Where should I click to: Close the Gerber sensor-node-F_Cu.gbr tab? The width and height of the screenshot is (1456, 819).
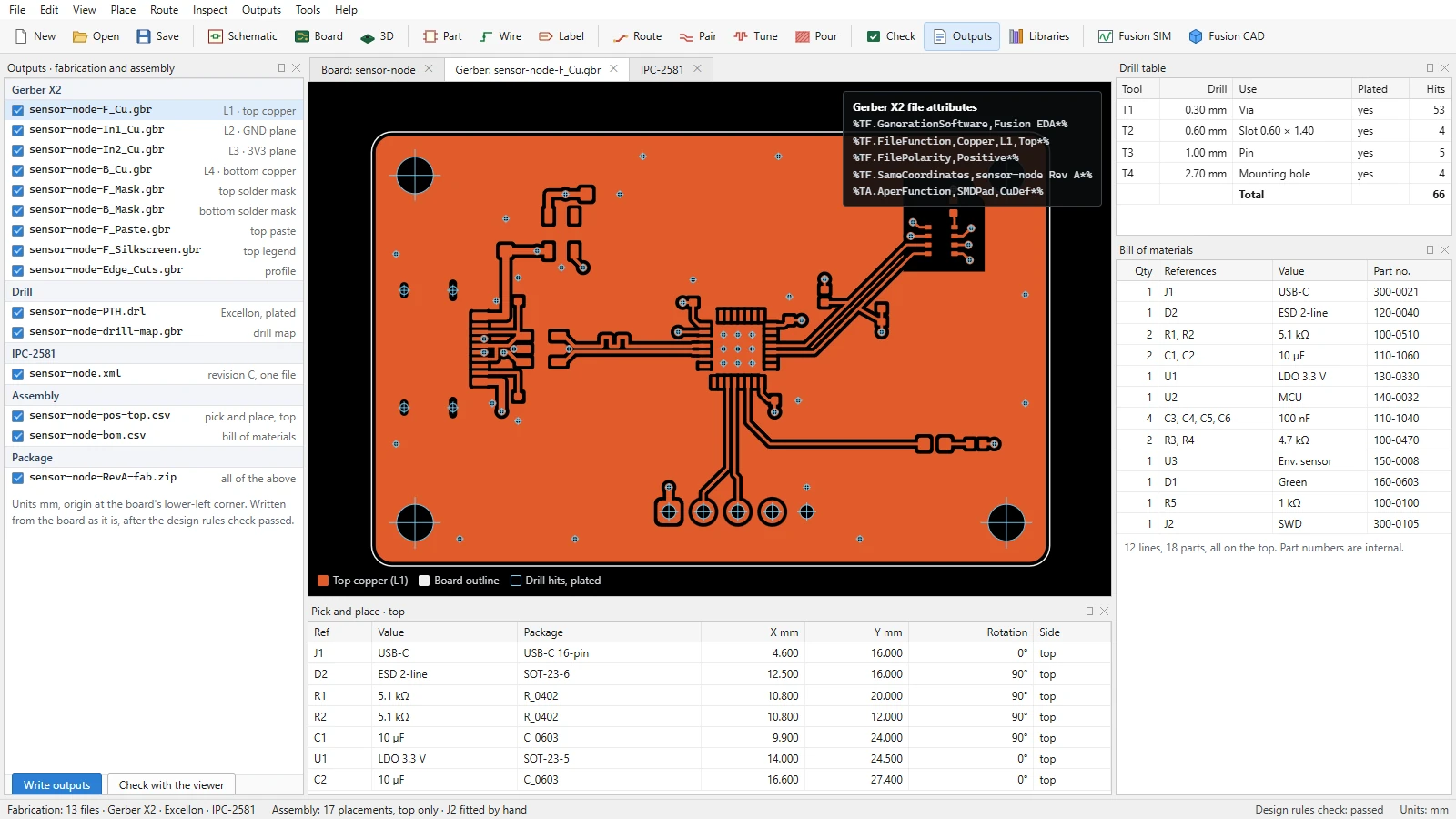point(613,69)
